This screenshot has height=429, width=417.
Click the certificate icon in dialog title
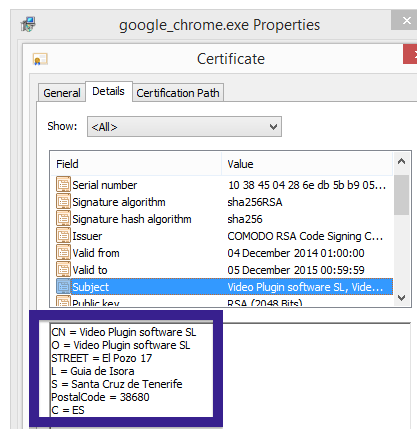click(x=40, y=59)
